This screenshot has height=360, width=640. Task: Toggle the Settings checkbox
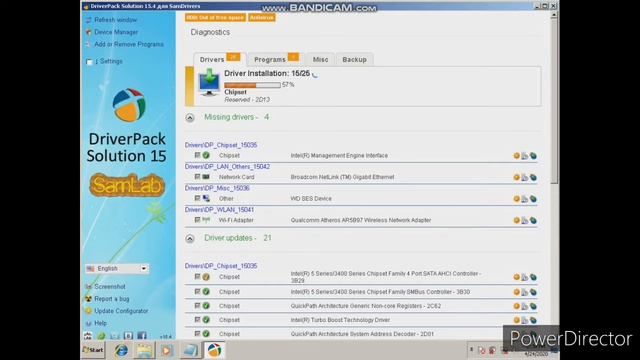[x=89, y=62]
